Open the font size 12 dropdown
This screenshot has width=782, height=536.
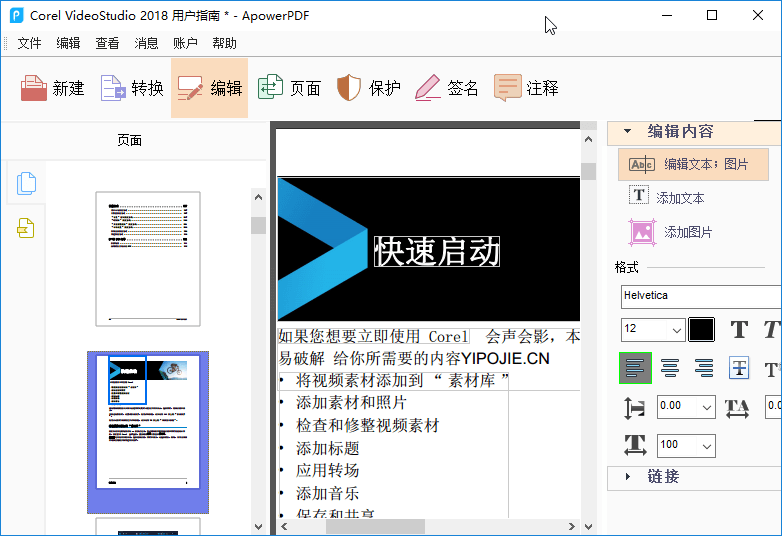(x=653, y=329)
